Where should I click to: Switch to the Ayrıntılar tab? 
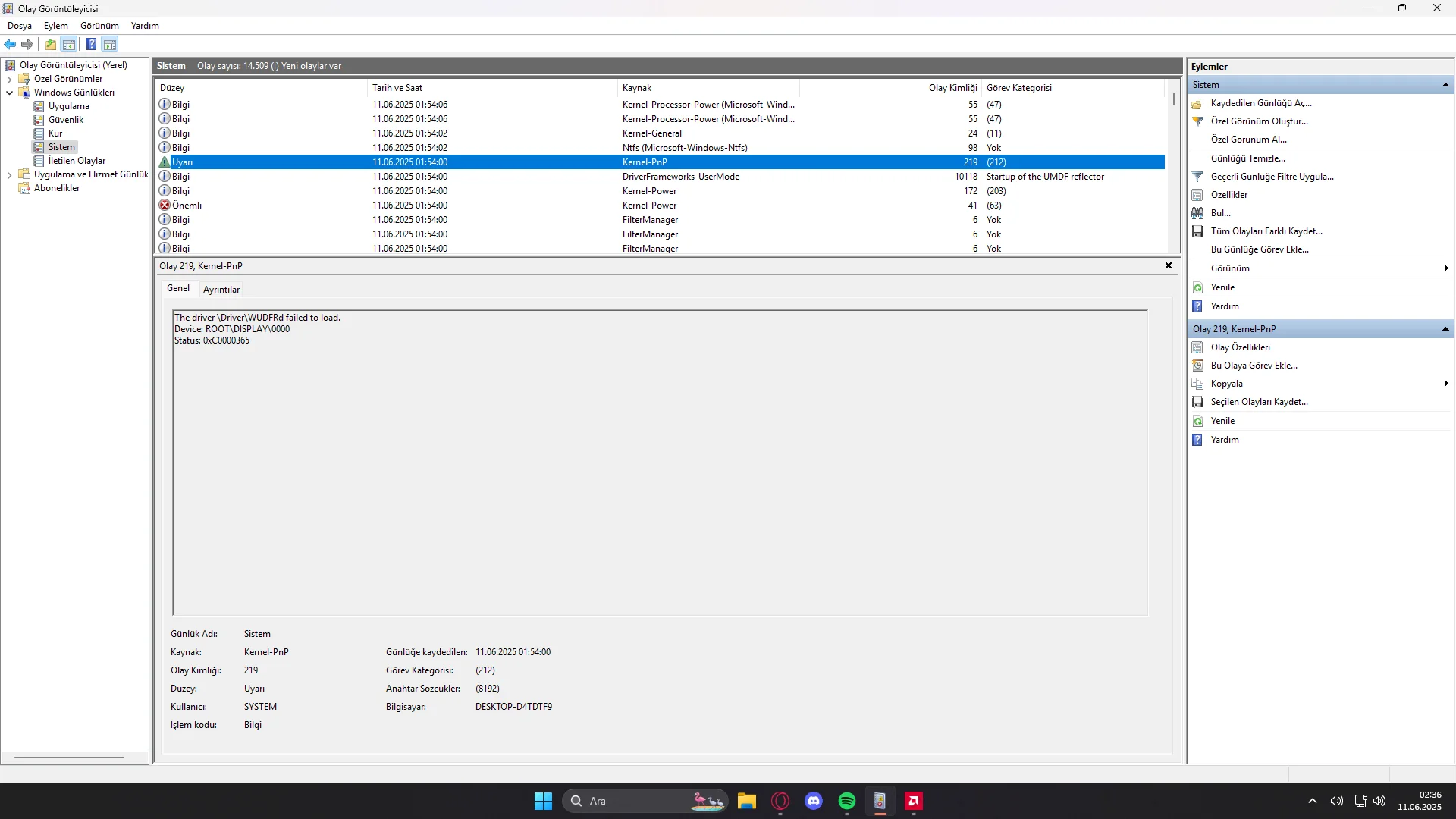(221, 290)
